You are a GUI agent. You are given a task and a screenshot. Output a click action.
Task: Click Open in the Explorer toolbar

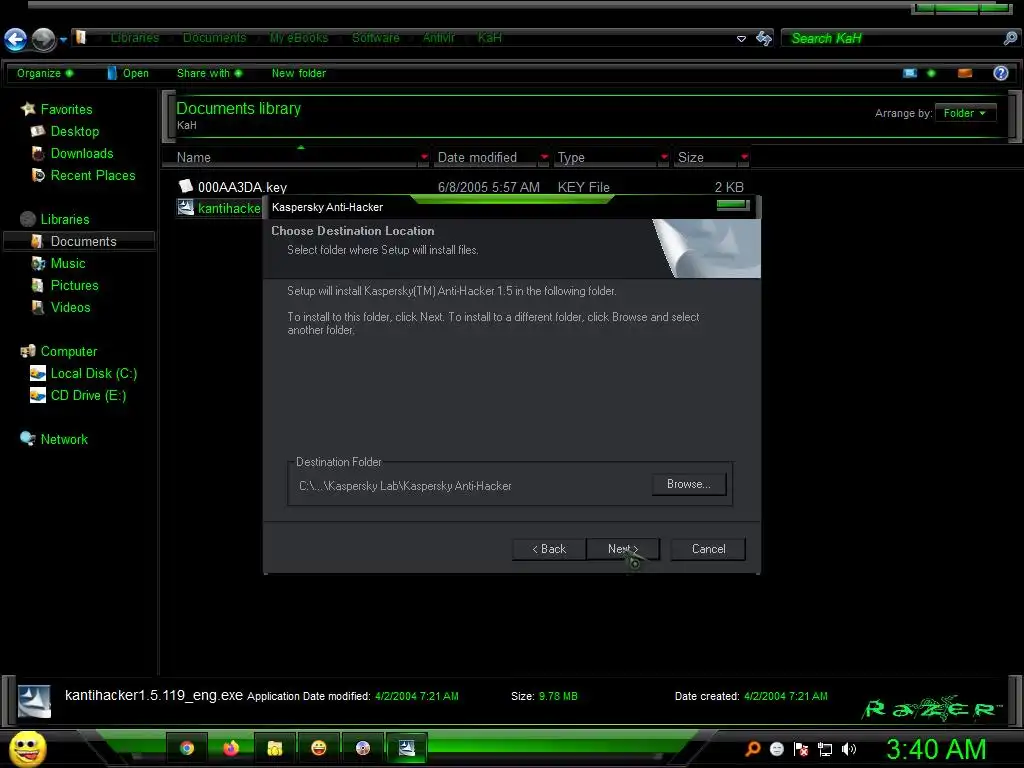click(x=128, y=73)
